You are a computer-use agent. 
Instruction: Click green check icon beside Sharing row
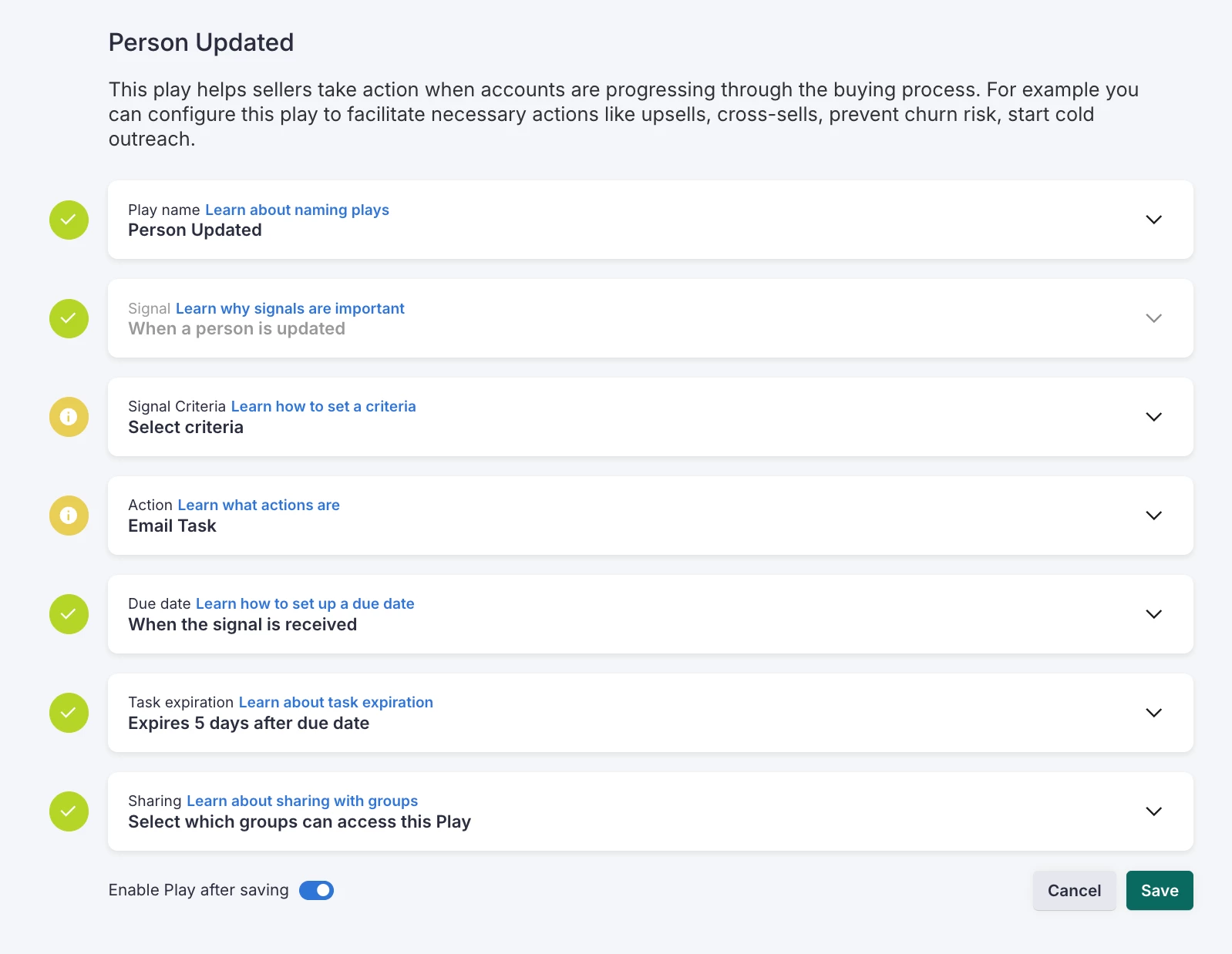pyautogui.click(x=69, y=811)
